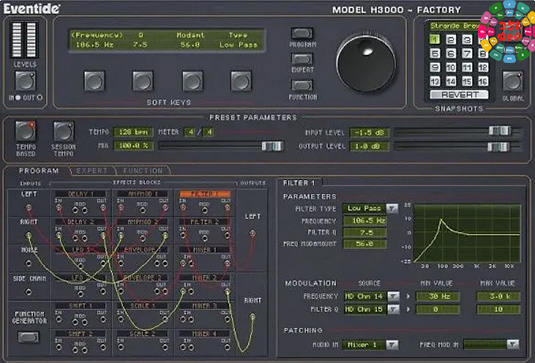The width and height of the screenshot is (535, 363).
Task: Click the Right input patch jack
Action: [29, 235]
